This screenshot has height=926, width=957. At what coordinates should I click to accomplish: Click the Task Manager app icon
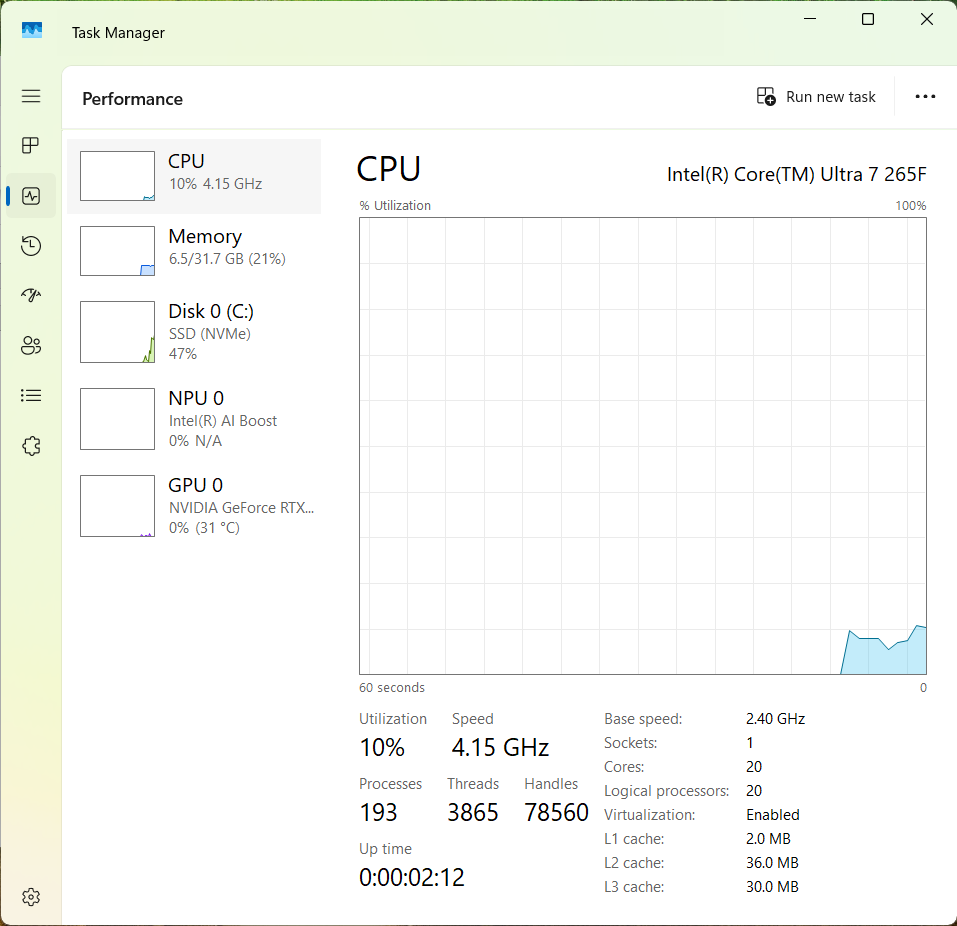[32, 30]
